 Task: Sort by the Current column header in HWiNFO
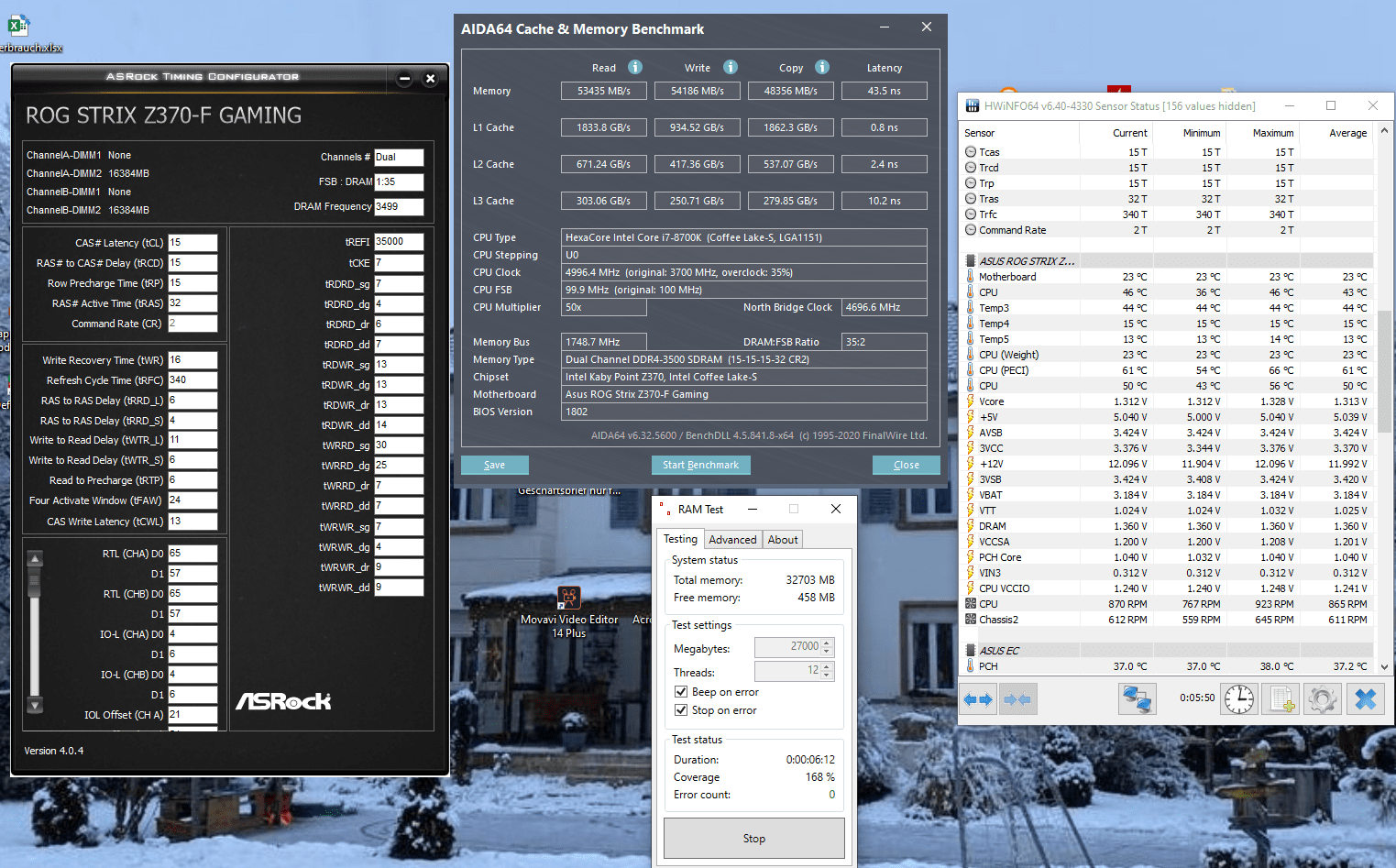pyautogui.click(x=1116, y=133)
